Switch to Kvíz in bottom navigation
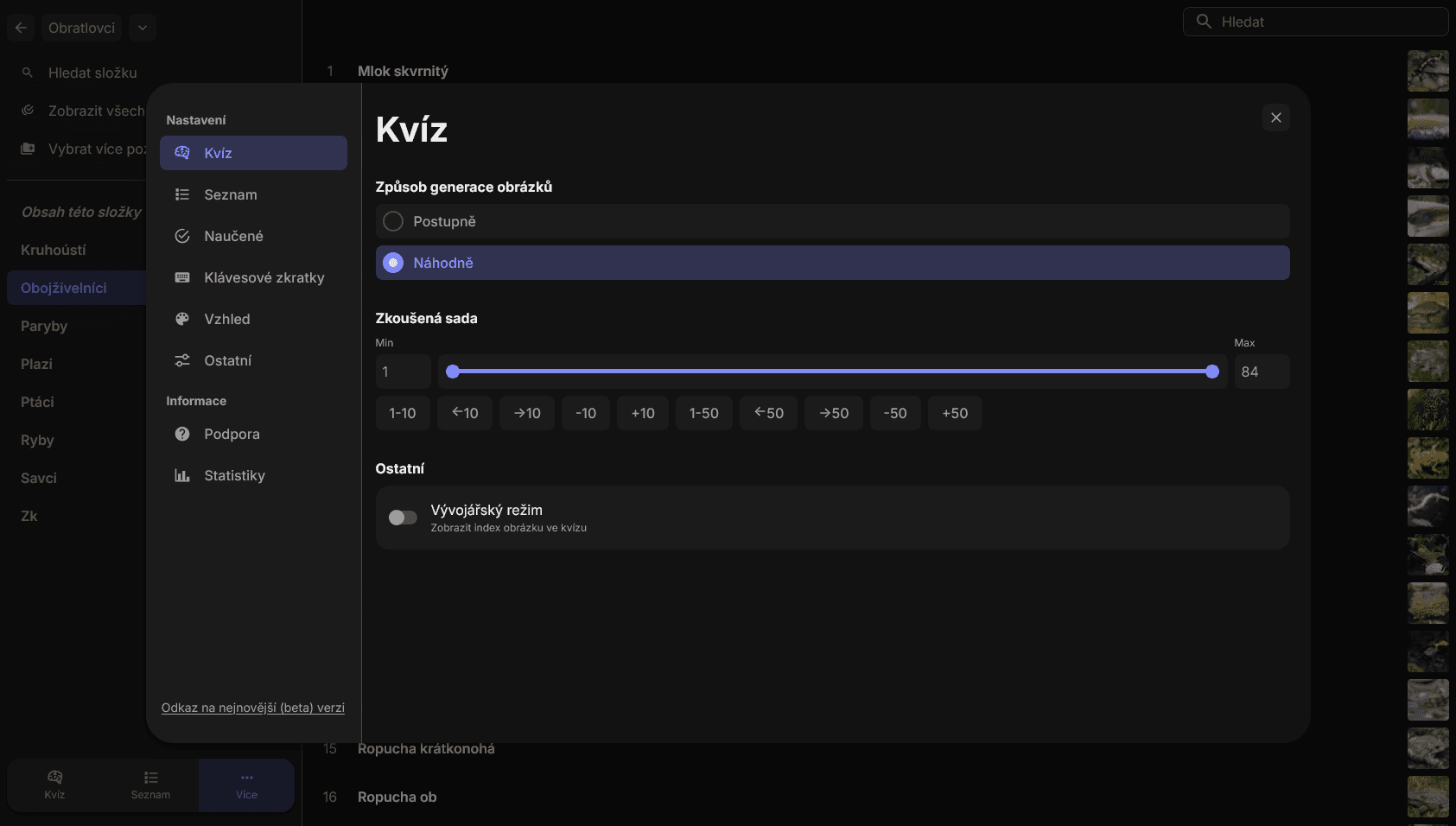This screenshot has height=826, width=1456. (x=54, y=785)
